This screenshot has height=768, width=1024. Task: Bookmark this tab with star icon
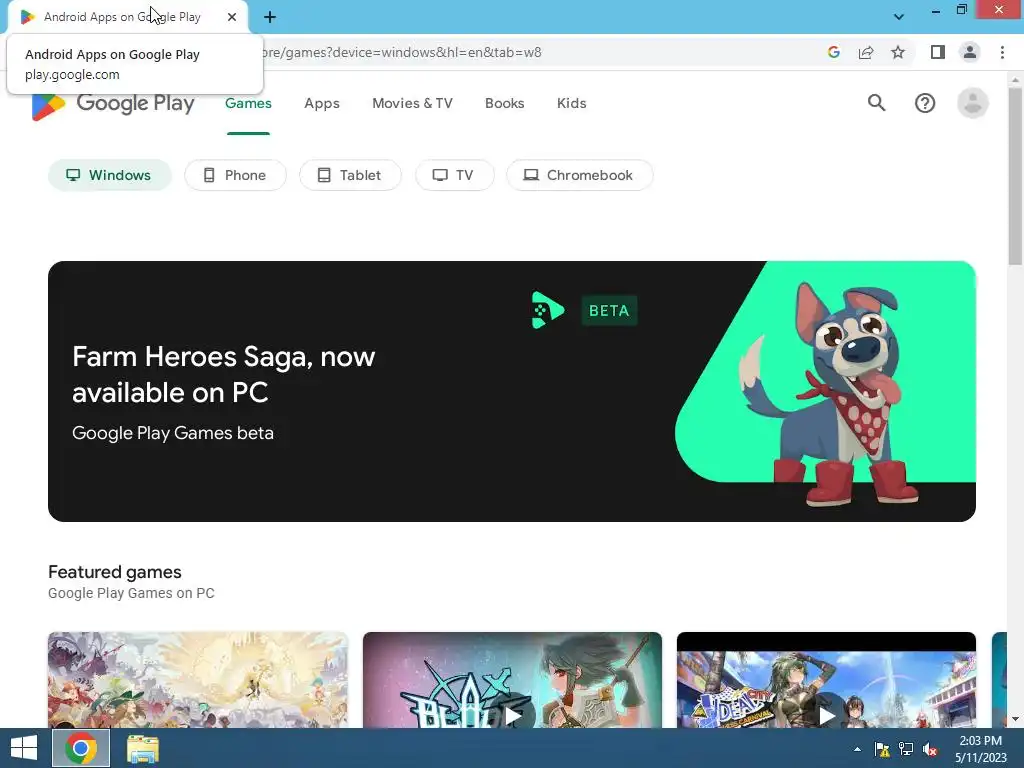(898, 52)
